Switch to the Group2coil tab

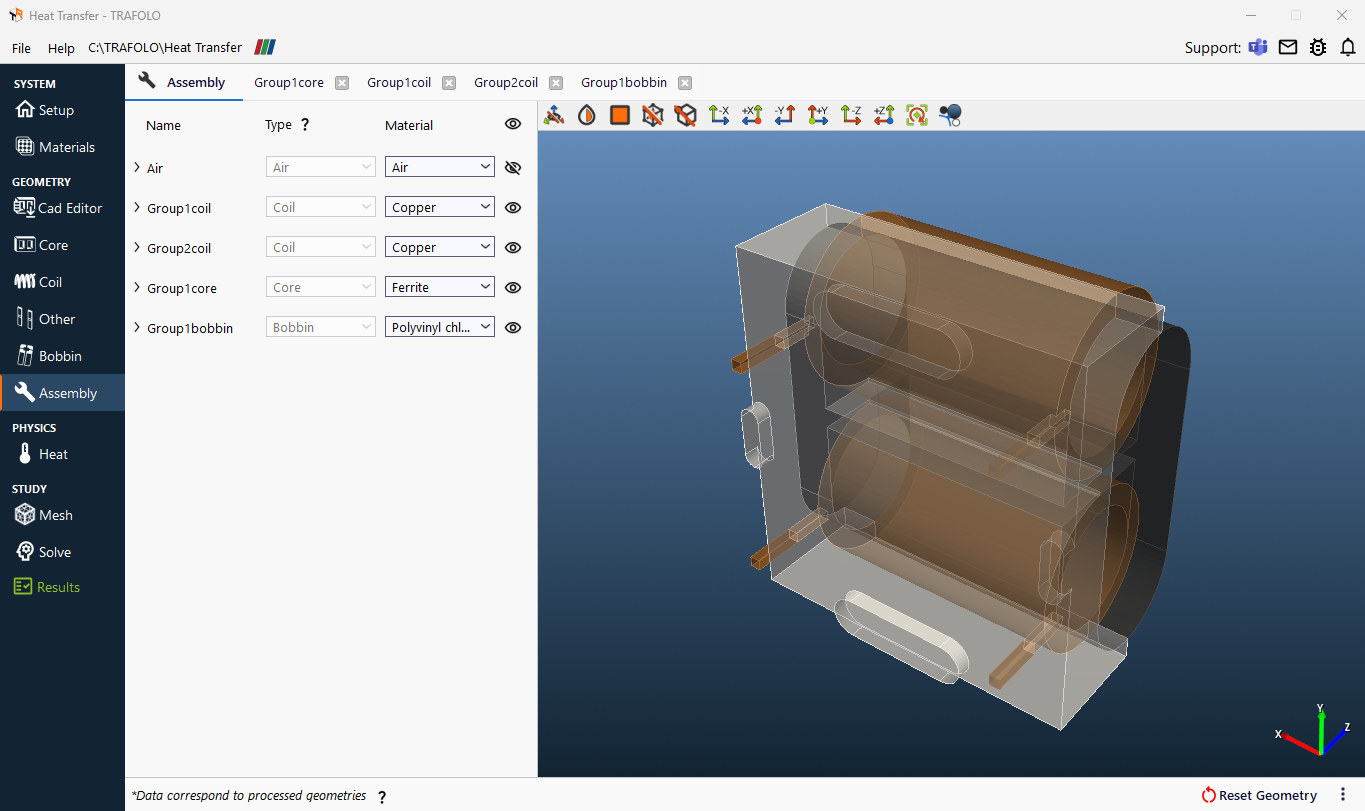point(506,82)
